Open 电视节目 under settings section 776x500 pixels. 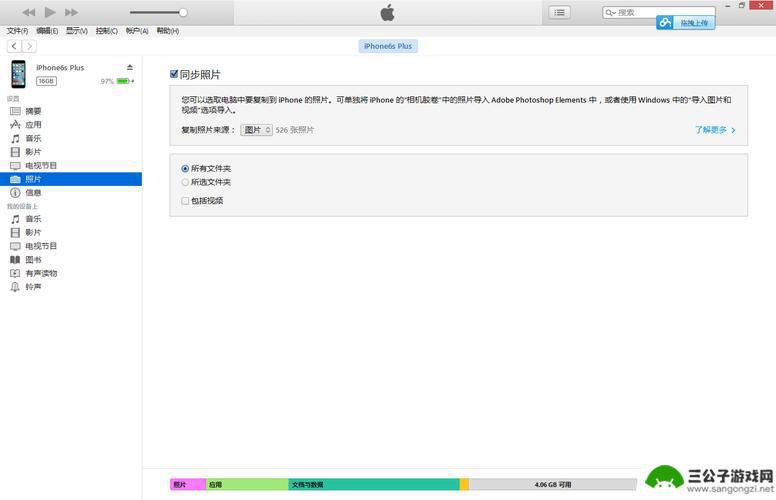71,165
